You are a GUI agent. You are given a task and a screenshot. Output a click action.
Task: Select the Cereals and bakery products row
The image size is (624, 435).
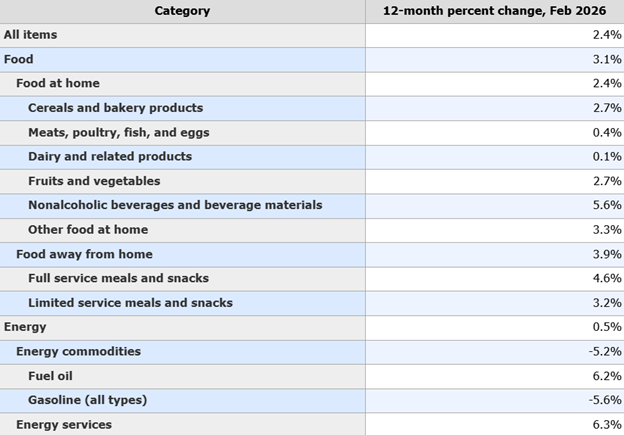coord(312,108)
